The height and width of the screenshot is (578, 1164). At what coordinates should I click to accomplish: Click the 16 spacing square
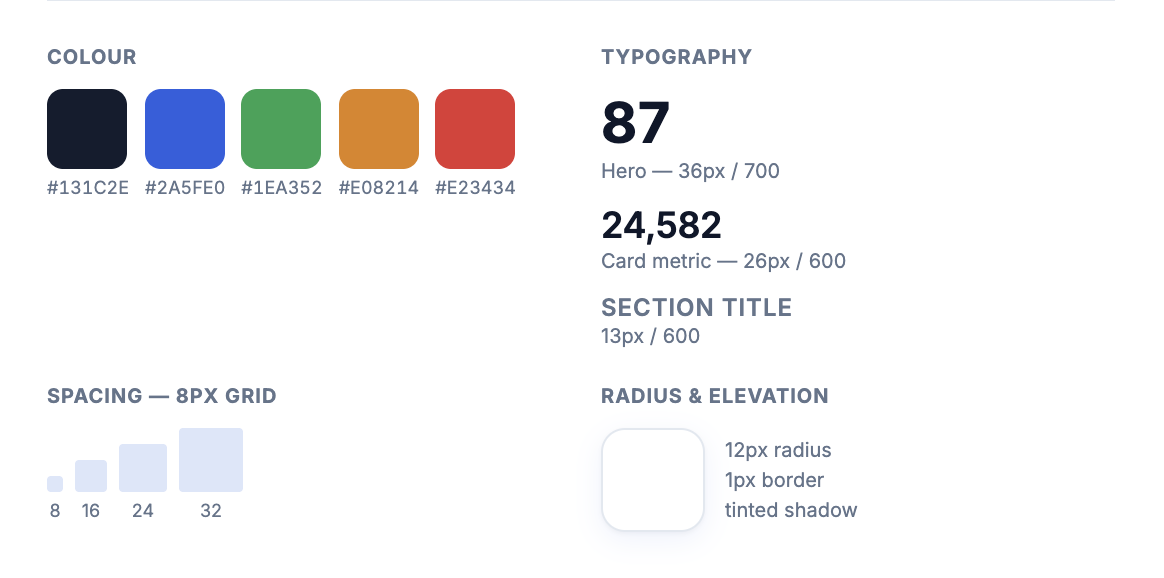click(x=91, y=476)
